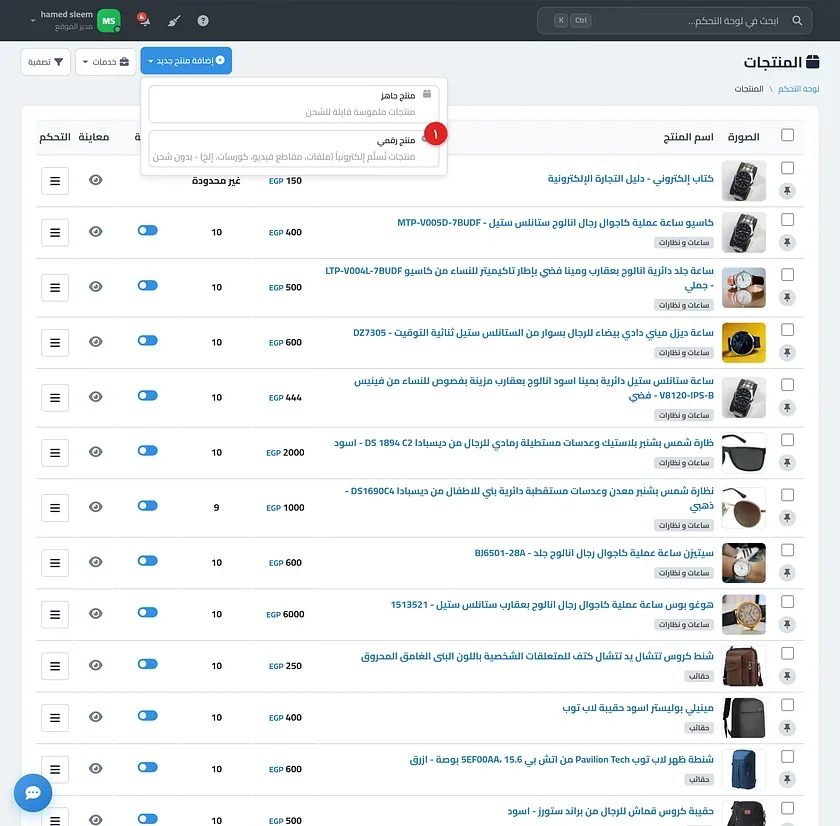The width and height of the screenshot is (840, 826).
Task: Open Diesel DZ7305 watch product link
Action: click(x=533, y=333)
